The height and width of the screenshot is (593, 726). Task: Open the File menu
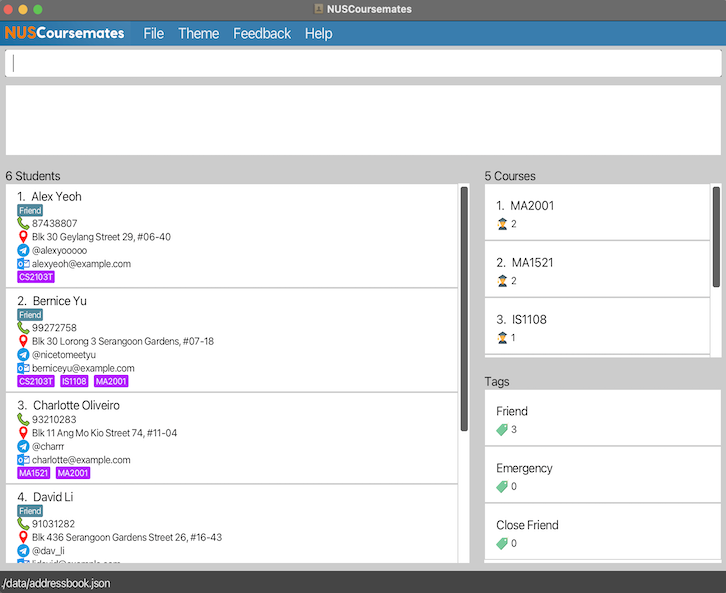coord(153,33)
